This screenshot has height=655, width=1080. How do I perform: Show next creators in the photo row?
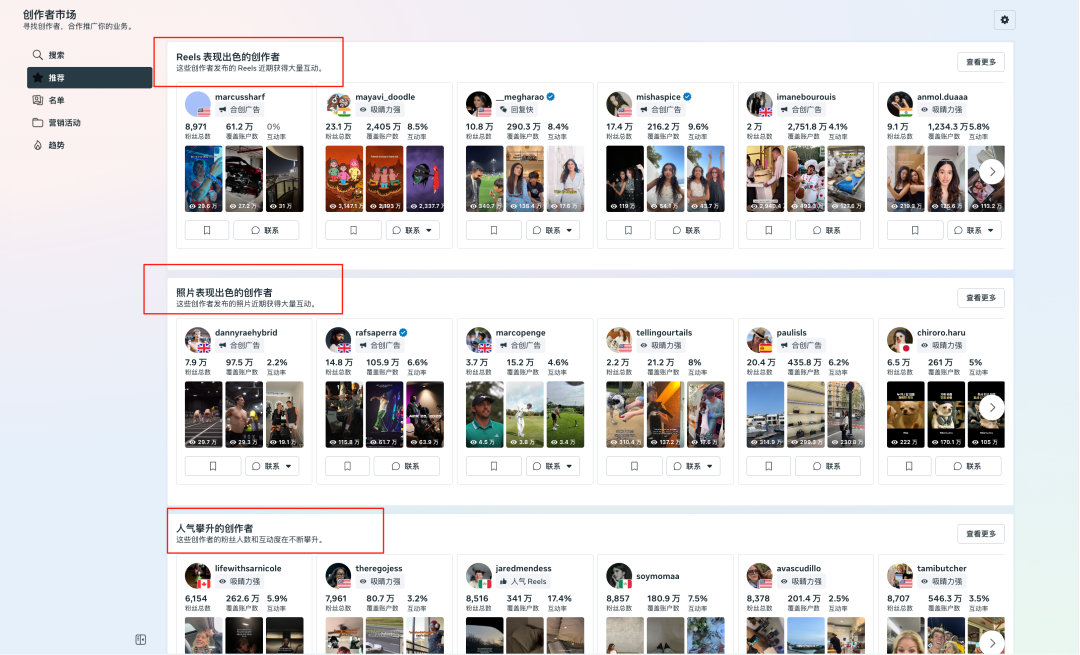[990, 407]
